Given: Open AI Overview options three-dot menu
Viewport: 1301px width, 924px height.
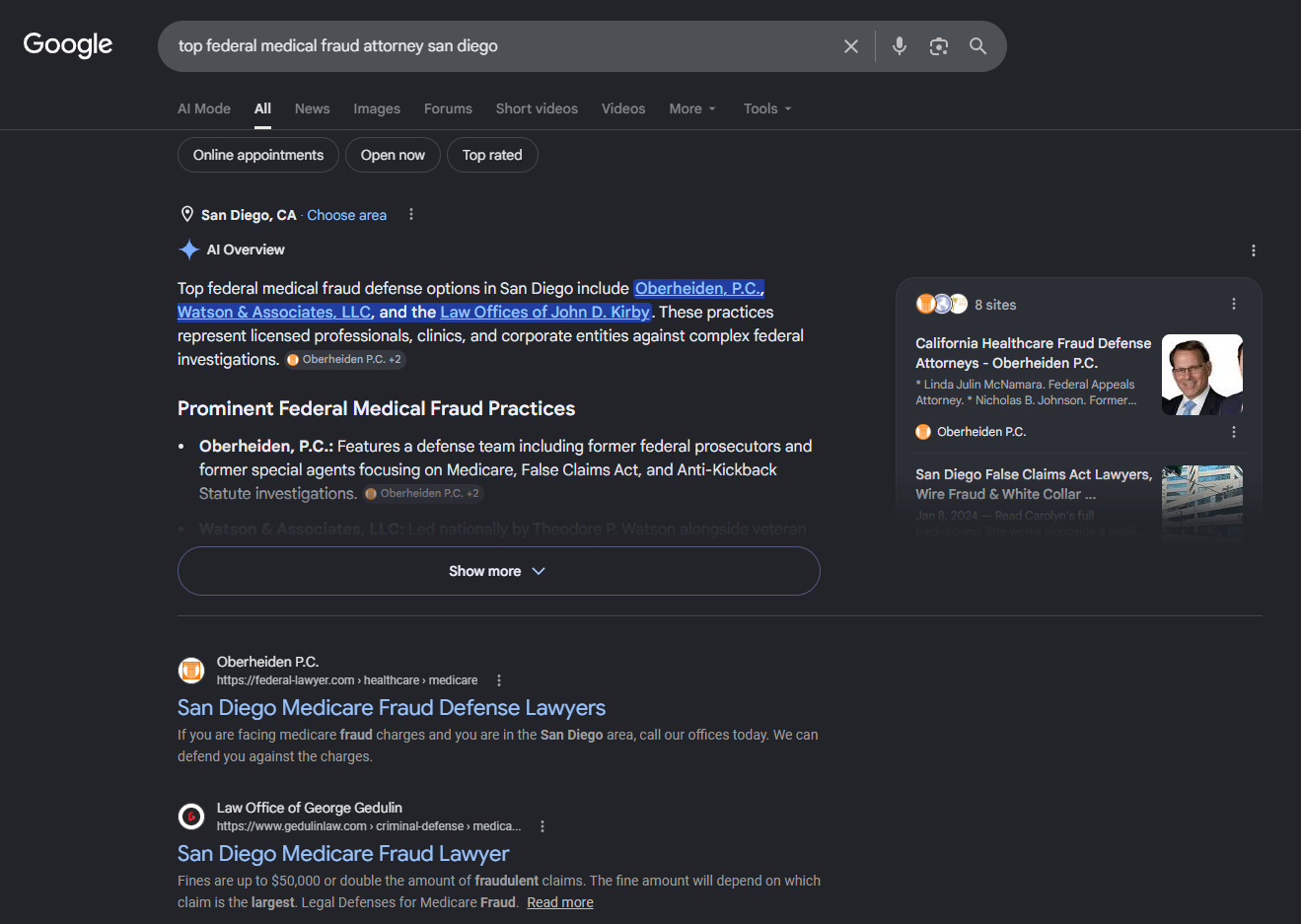Looking at the screenshot, I should [x=1254, y=250].
